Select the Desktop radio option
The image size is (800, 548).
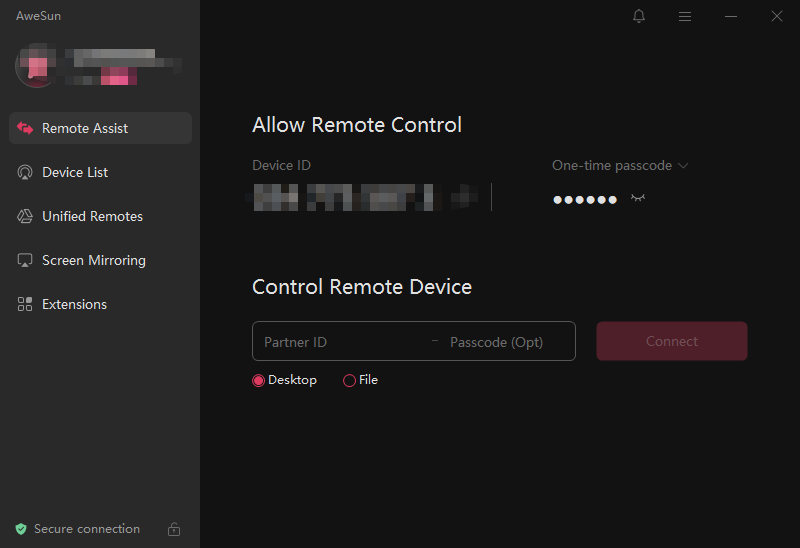coord(258,380)
